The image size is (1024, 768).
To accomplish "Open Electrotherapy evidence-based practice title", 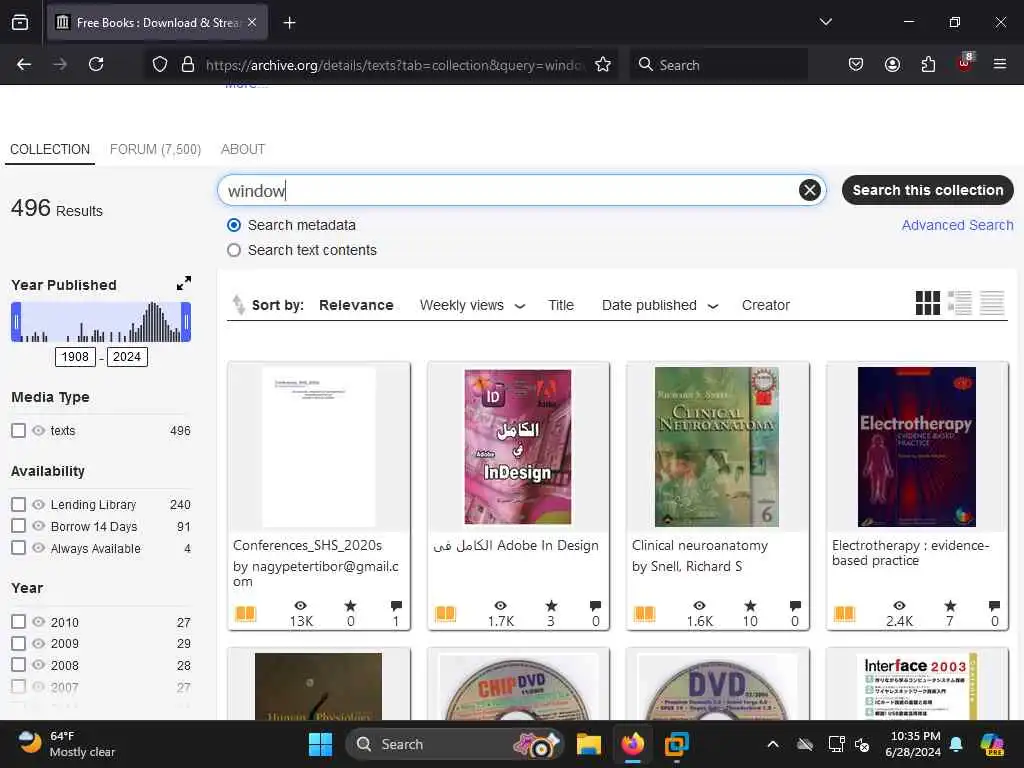I will (x=910, y=552).
